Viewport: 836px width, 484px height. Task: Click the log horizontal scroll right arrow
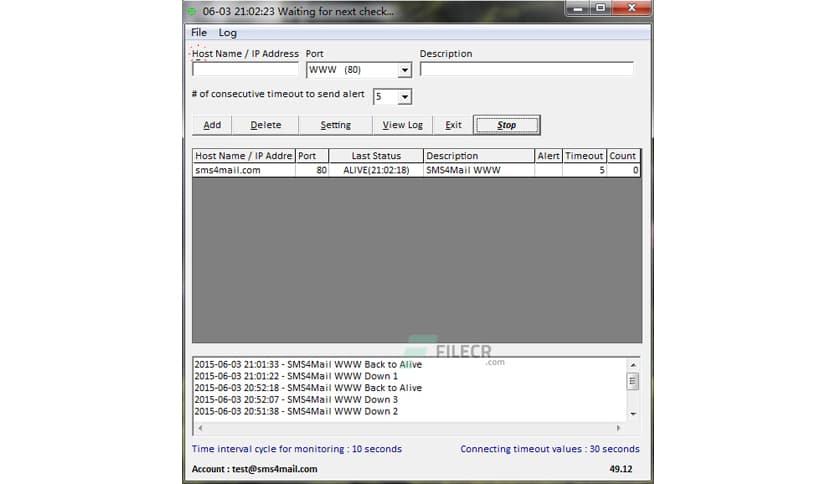[x=618, y=427]
